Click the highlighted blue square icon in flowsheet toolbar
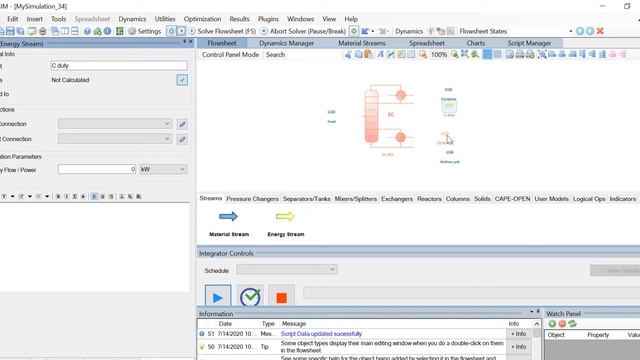Screen dimensions: 640x360 pyautogui.click(x=487, y=54)
